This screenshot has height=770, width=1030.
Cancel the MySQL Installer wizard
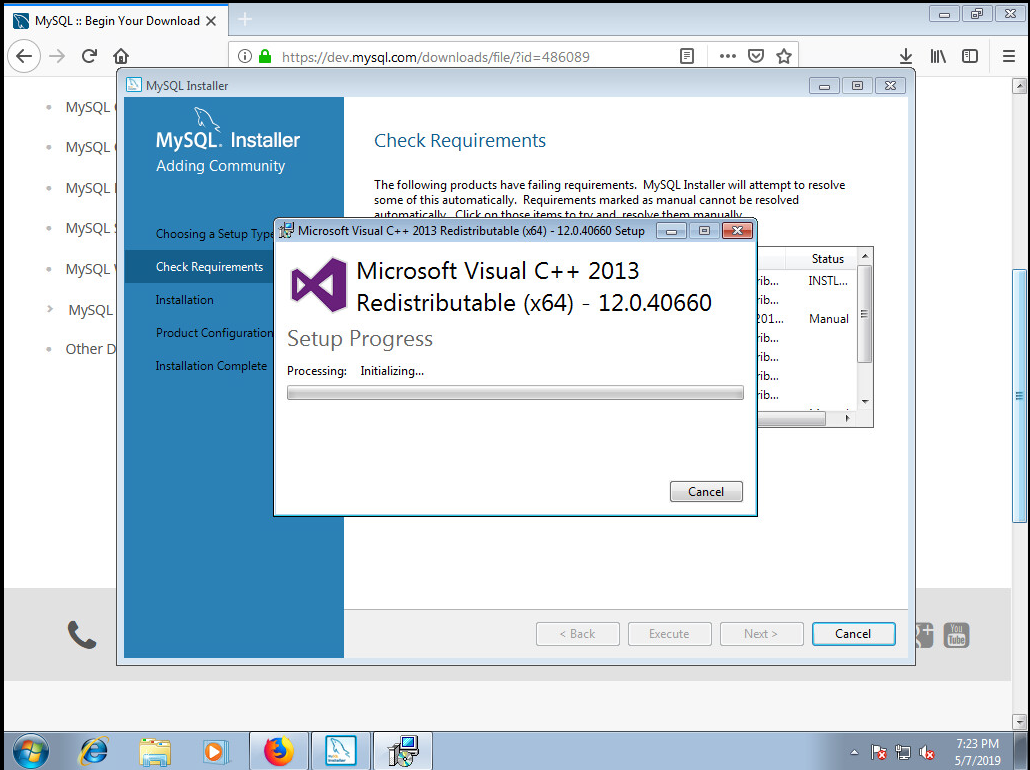click(853, 633)
